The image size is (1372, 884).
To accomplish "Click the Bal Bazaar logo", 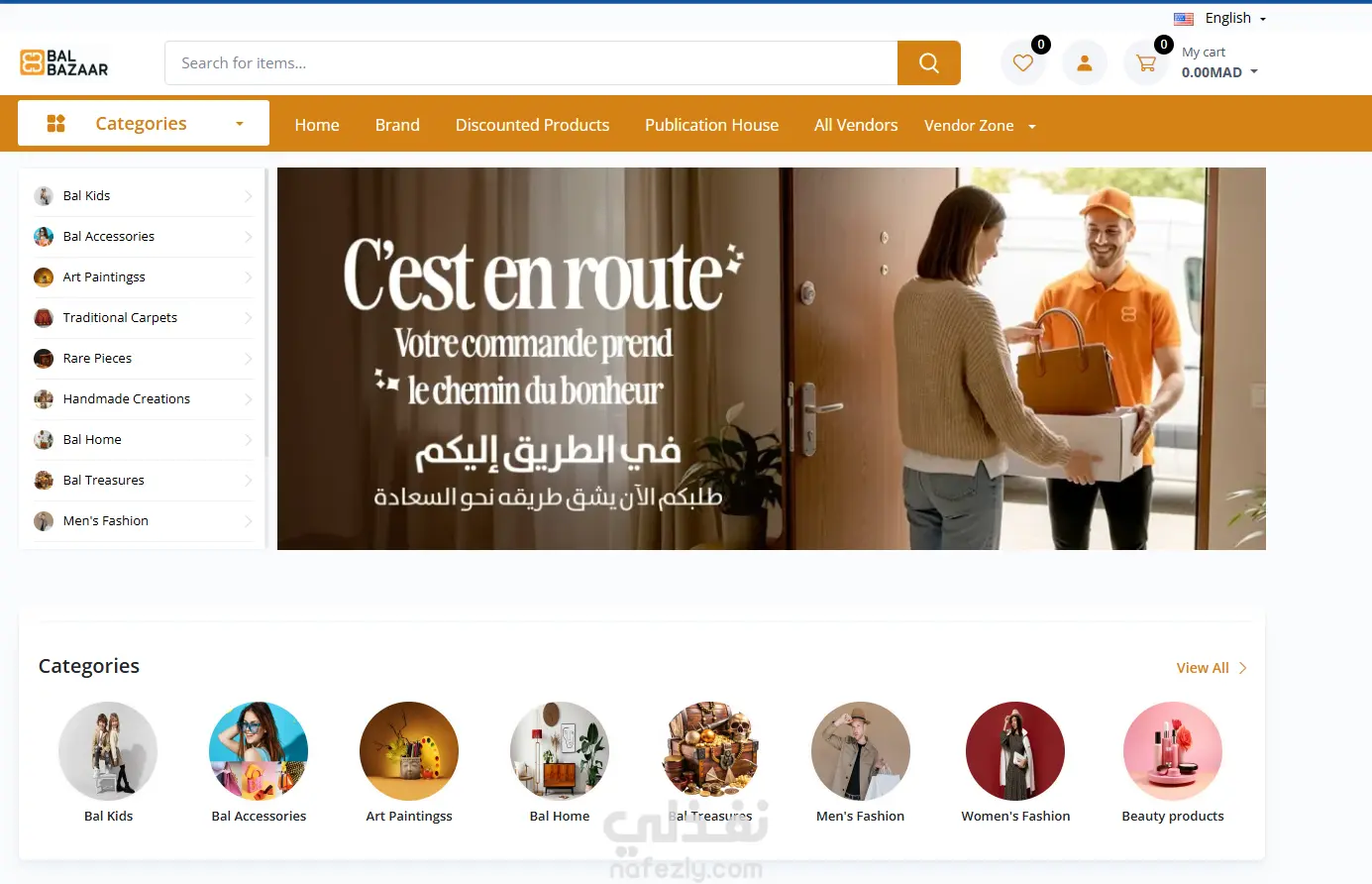I will pos(64,62).
